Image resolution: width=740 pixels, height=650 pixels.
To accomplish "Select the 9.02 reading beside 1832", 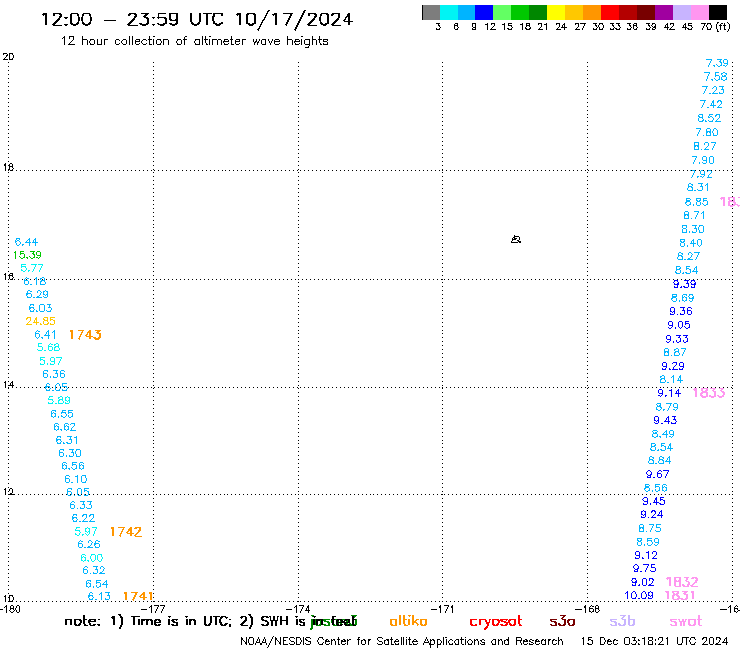I will [x=643, y=582].
